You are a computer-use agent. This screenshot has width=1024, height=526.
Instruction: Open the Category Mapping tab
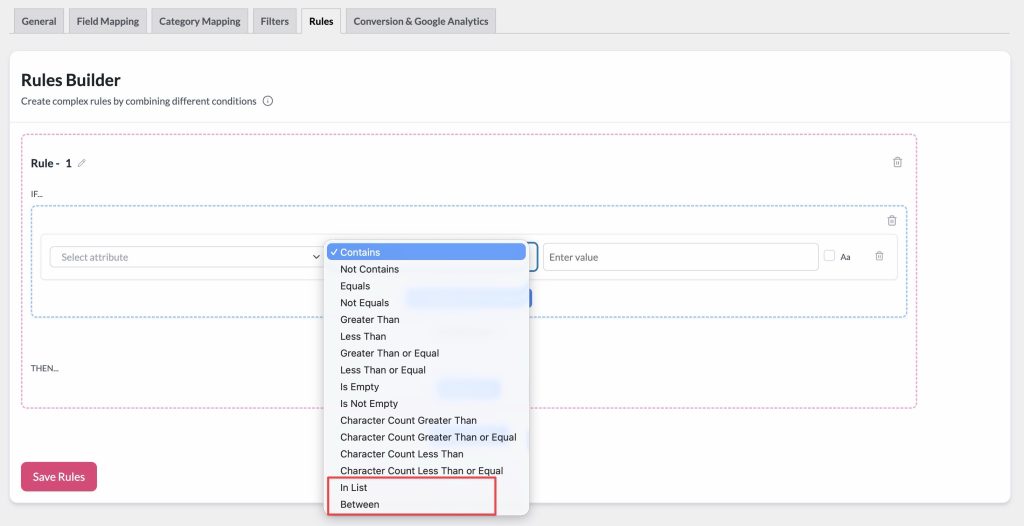(200, 21)
